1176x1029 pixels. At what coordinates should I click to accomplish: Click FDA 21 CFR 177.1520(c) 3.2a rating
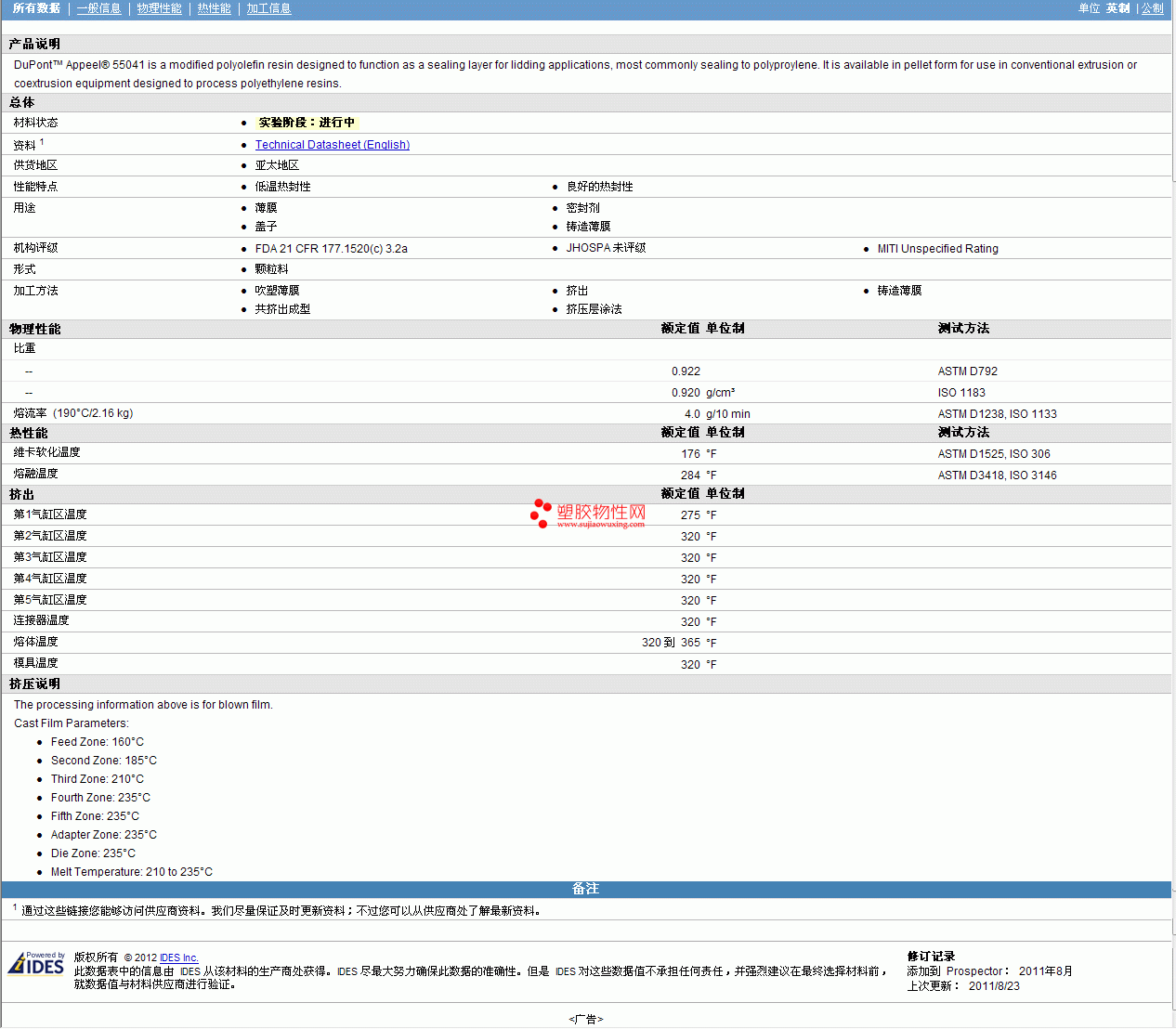[x=332, y=249]
